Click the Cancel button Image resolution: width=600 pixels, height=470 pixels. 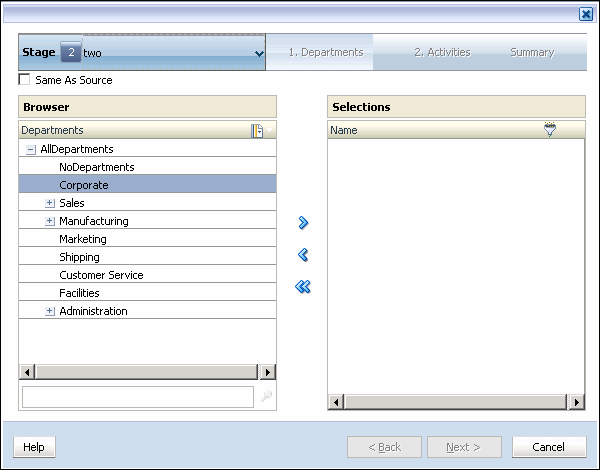coord(549,447)
